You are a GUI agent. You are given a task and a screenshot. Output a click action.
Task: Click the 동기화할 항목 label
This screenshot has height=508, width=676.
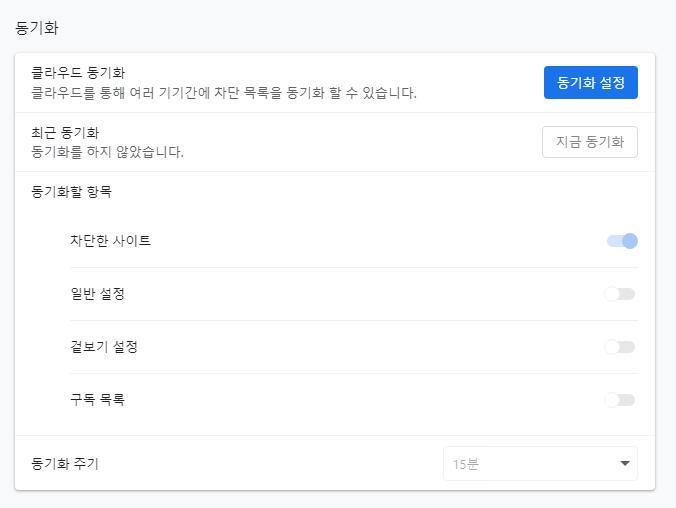tap(72, 191)
